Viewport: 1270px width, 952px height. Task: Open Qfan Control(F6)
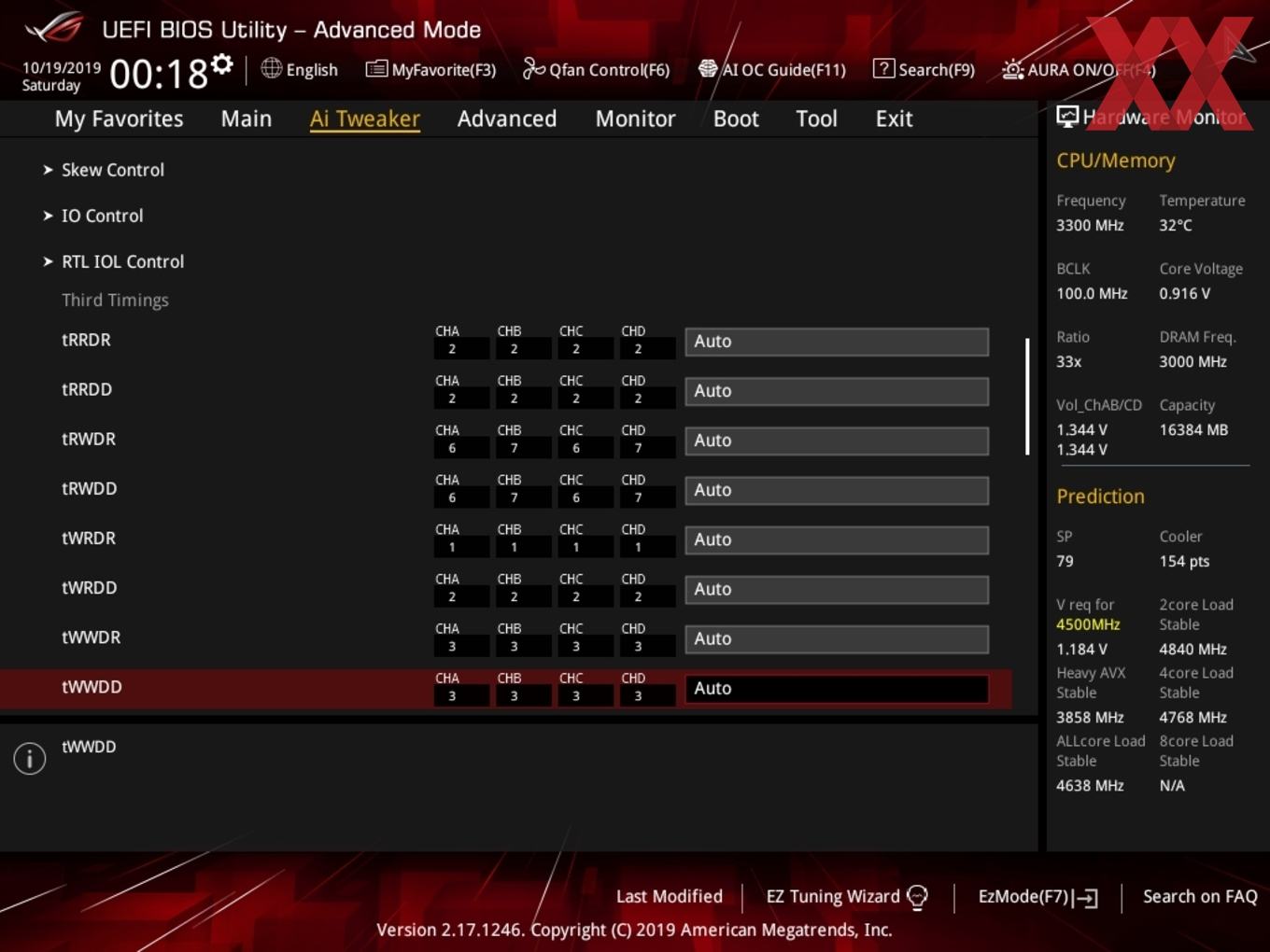coord(609,70)
